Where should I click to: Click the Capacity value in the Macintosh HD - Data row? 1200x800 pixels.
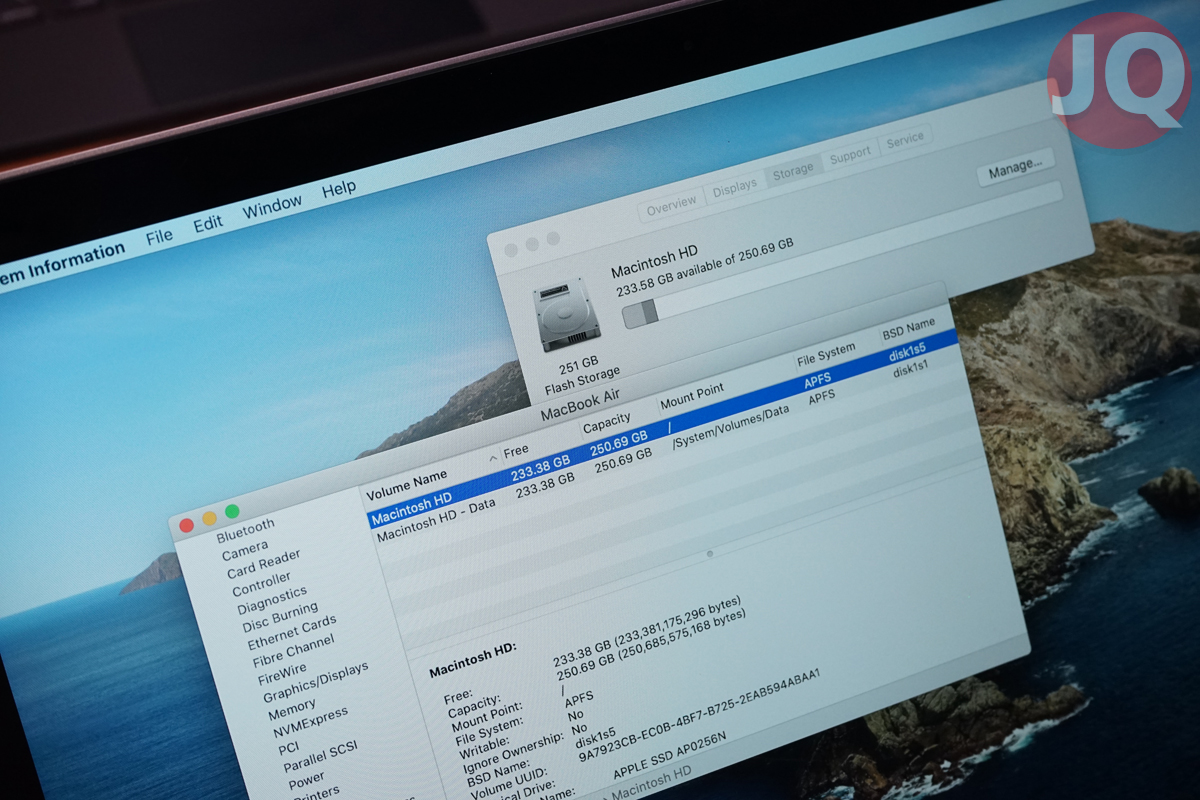[x=624, y=461]
